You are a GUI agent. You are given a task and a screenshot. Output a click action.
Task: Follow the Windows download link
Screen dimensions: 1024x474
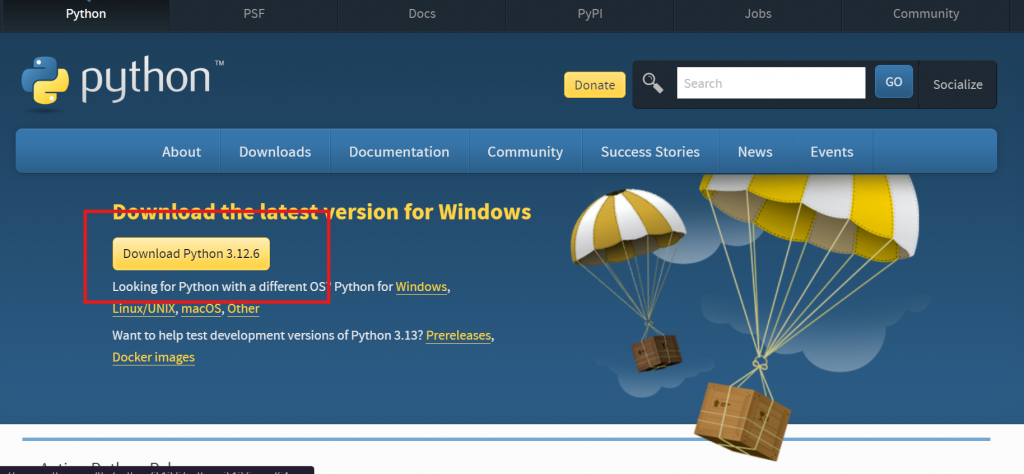(421, 287)
